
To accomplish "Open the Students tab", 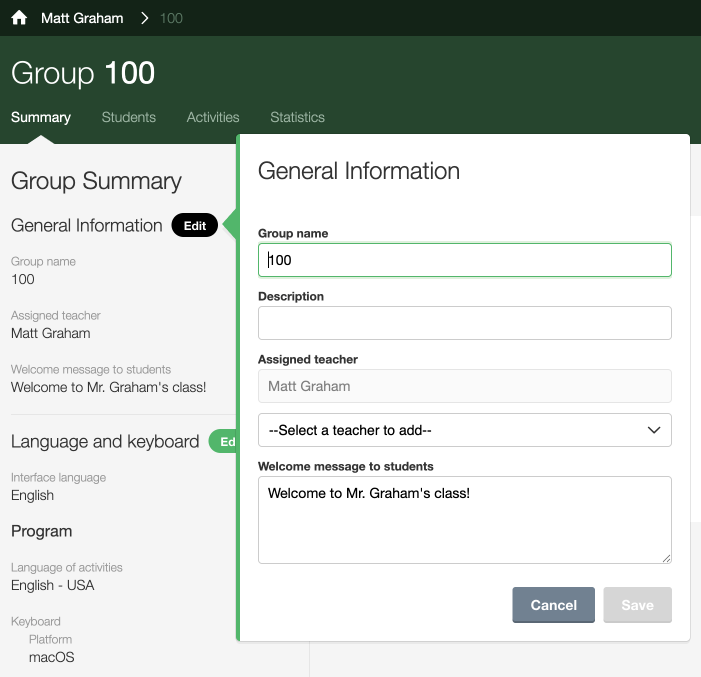I will point(128,117).
